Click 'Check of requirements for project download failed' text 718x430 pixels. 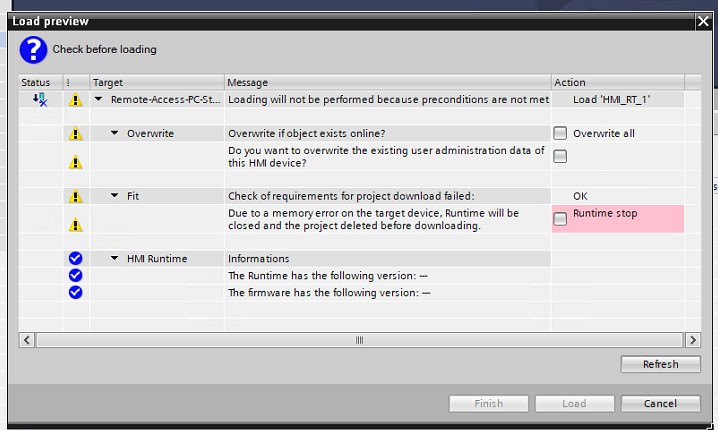click(351, 196)
